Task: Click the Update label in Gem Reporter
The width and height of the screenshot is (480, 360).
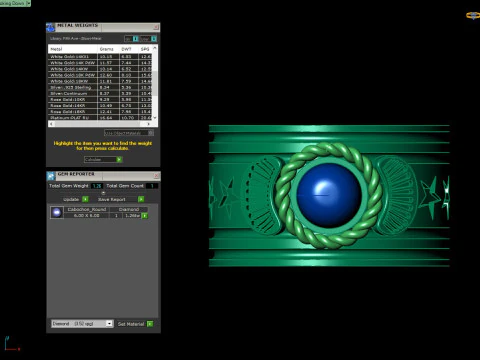Action: pos(71,199)
